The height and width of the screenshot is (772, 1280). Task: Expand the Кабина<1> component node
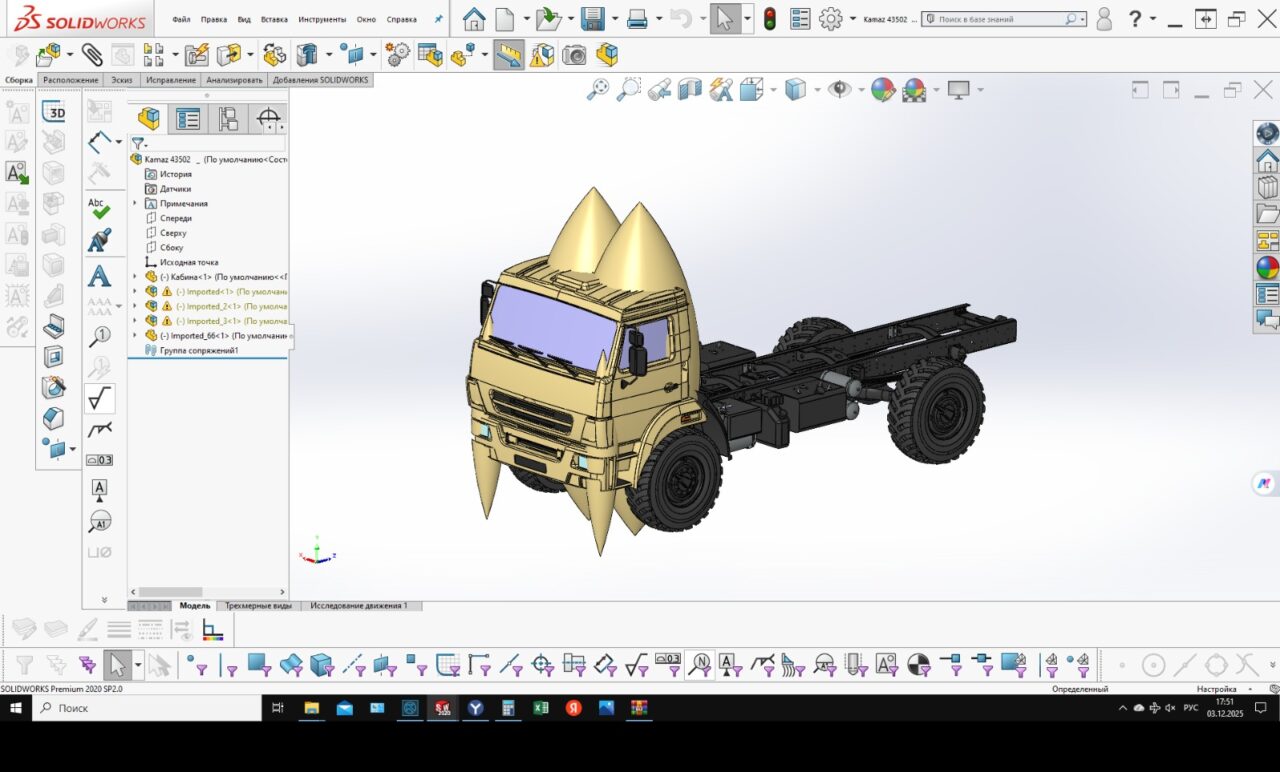(135, 277)
